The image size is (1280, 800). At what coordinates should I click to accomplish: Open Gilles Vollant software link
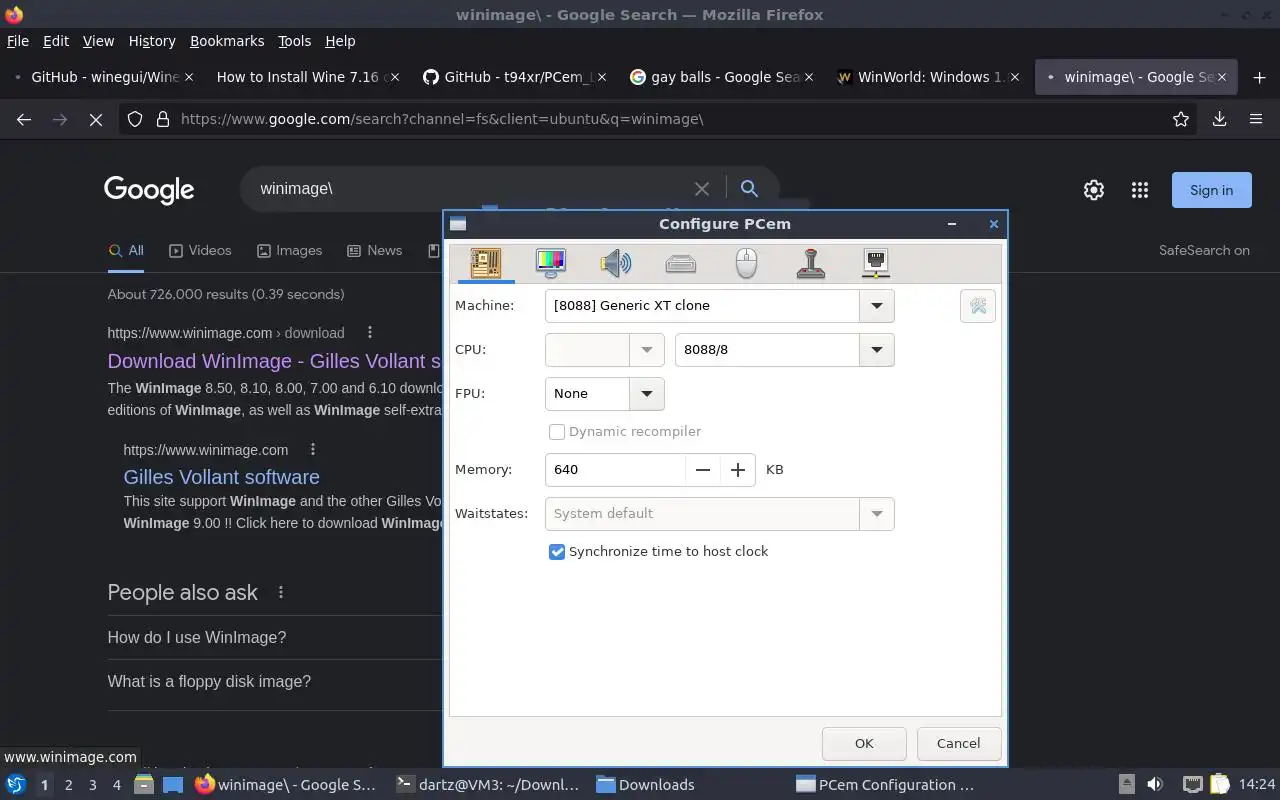pos(222,477)
